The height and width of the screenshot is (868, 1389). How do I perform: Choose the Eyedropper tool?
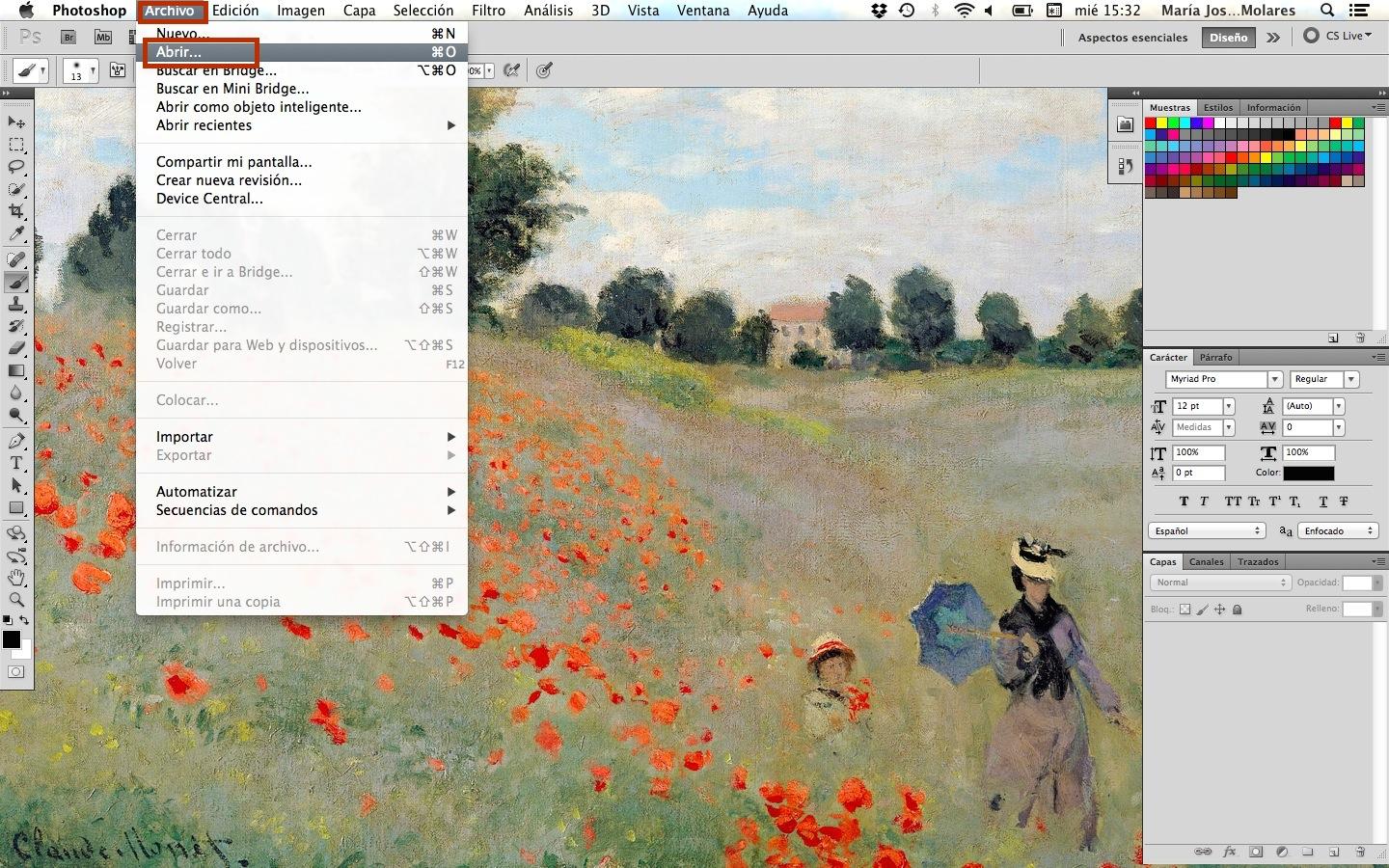click(16, 234)
